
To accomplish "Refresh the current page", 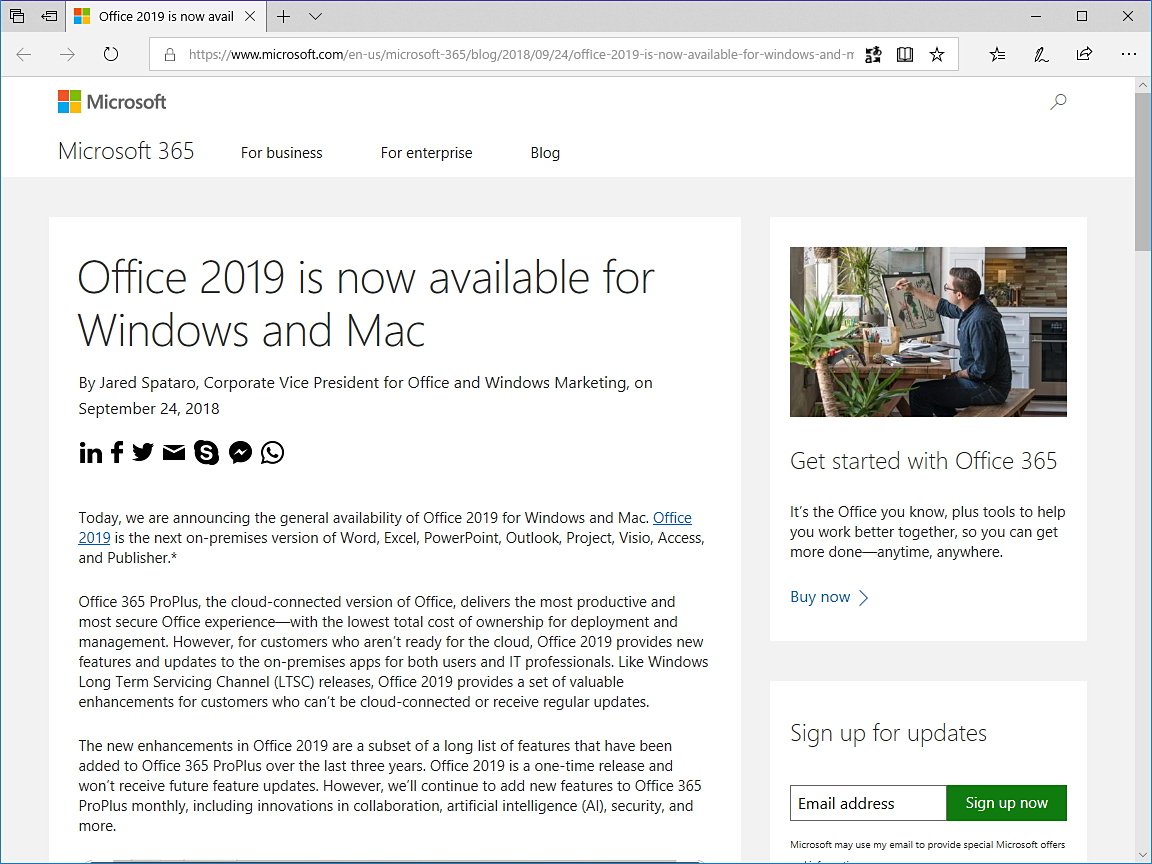I will tap(110, 54).
